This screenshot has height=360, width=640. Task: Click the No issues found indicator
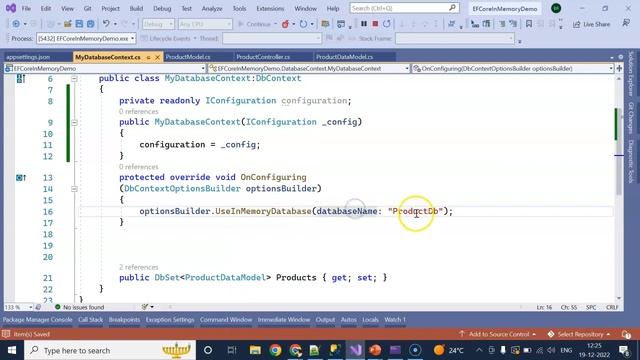click(x=80, y=307)
